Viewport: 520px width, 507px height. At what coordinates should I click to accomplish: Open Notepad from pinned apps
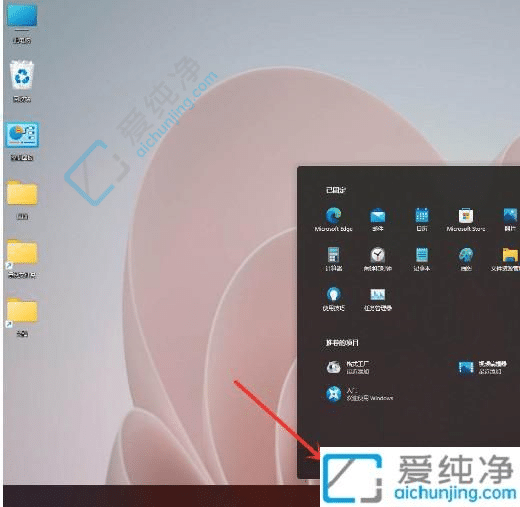[422, 259]
